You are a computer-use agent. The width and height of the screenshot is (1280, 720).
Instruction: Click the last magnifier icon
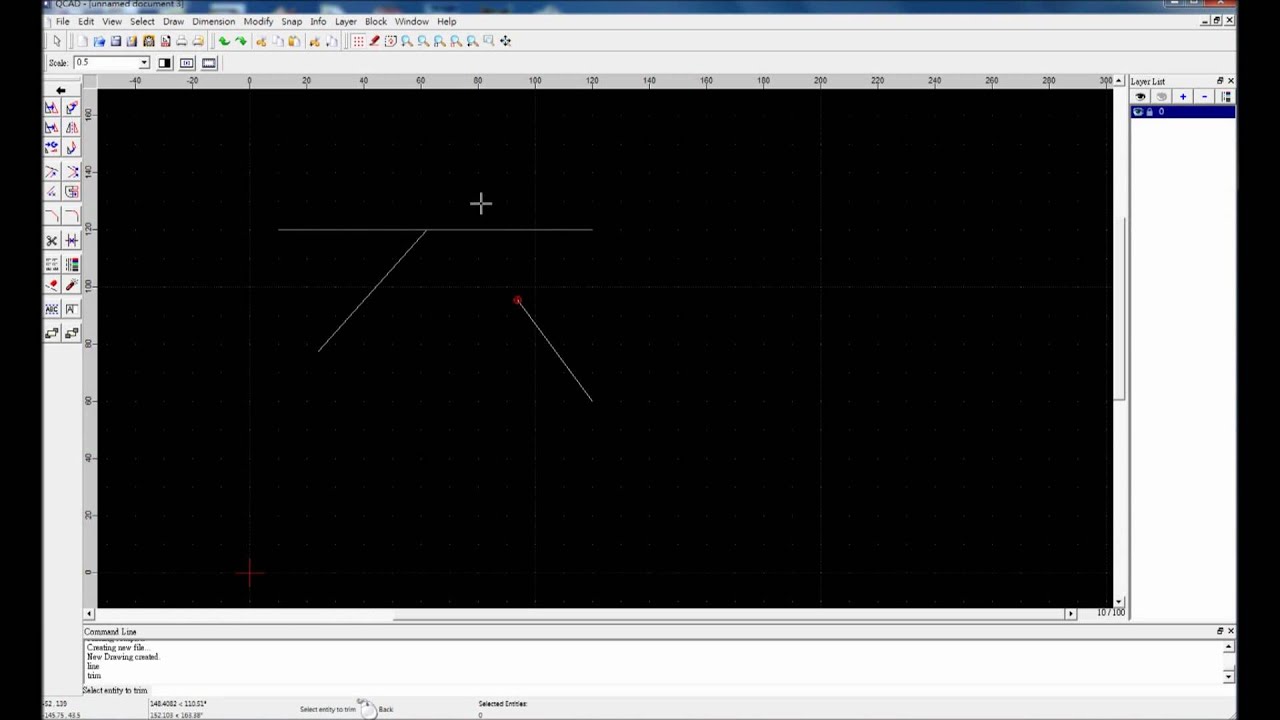(488, 41)
